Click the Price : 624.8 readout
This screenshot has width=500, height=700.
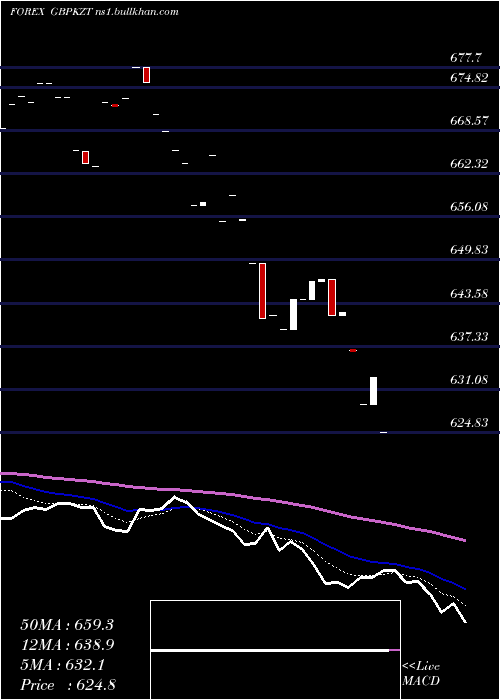click(68, 685)
